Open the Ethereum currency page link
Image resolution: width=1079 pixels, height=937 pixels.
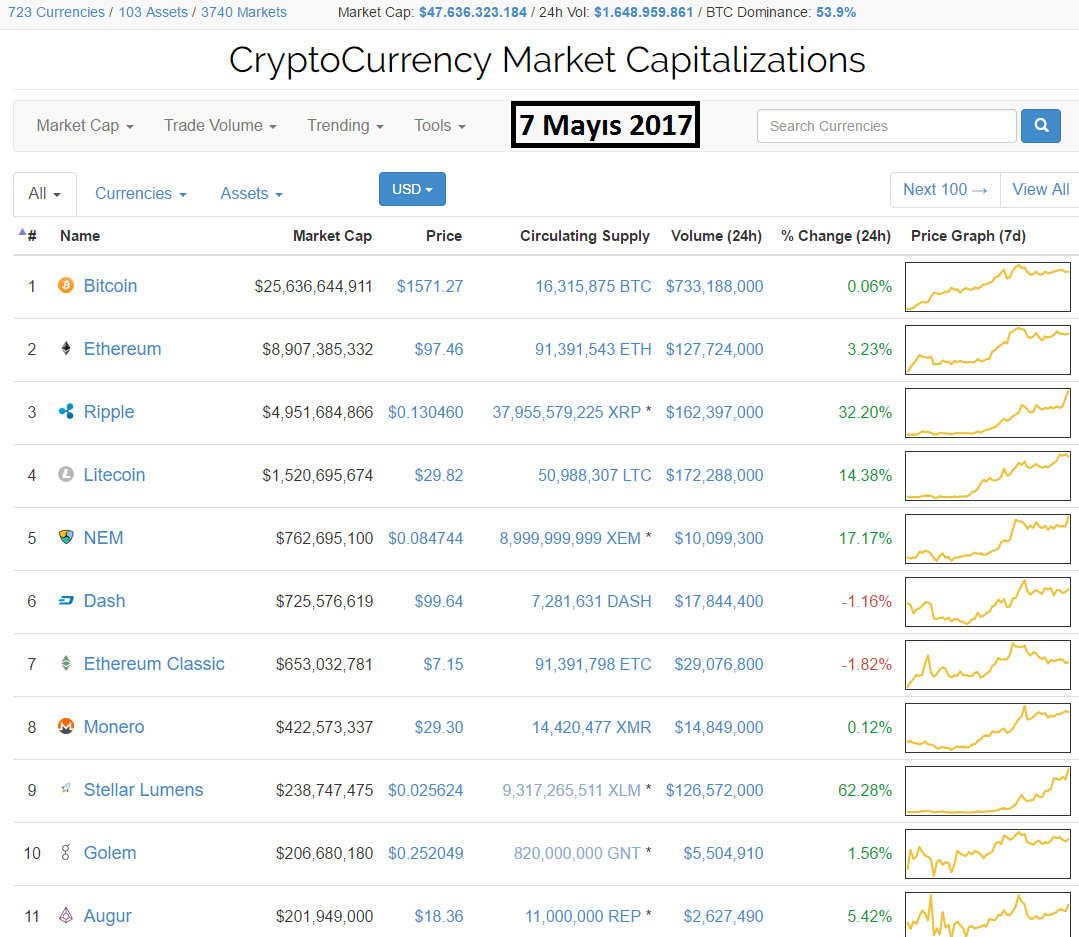click(x=122, y=349)
